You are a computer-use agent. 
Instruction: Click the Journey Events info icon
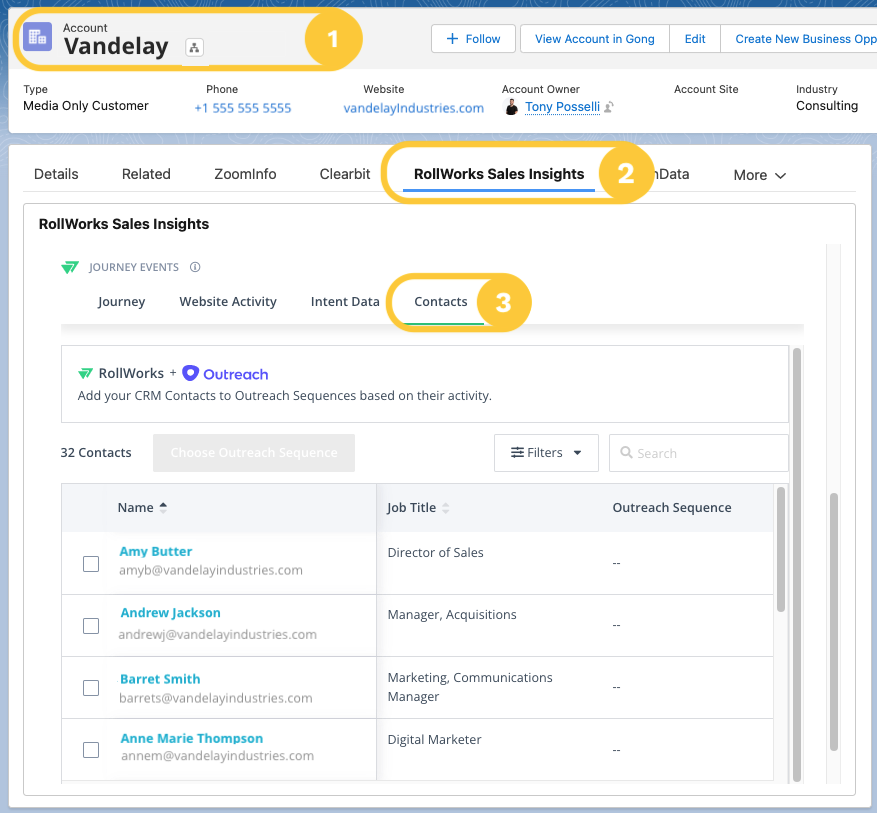[195, 267]
